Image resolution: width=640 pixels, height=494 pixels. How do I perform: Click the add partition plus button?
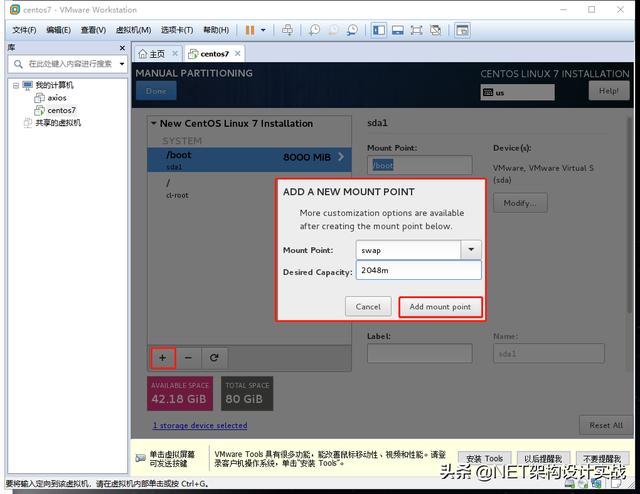click(x=162, y=358)
